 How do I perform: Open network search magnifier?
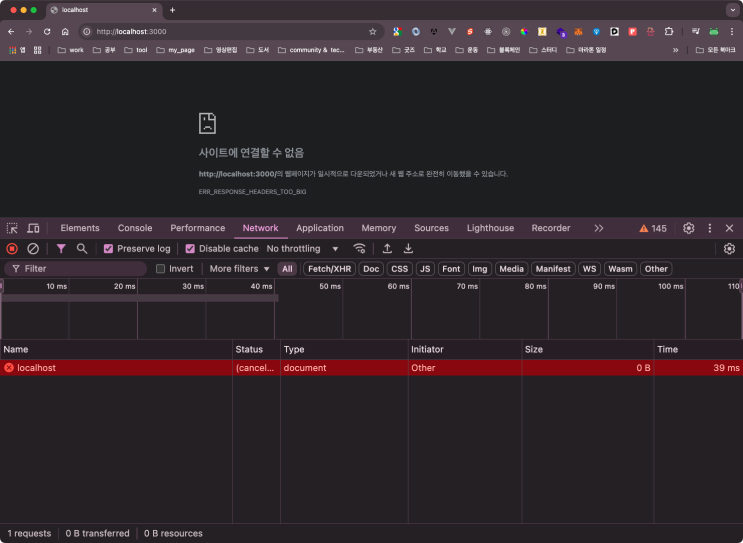(82, 248)
